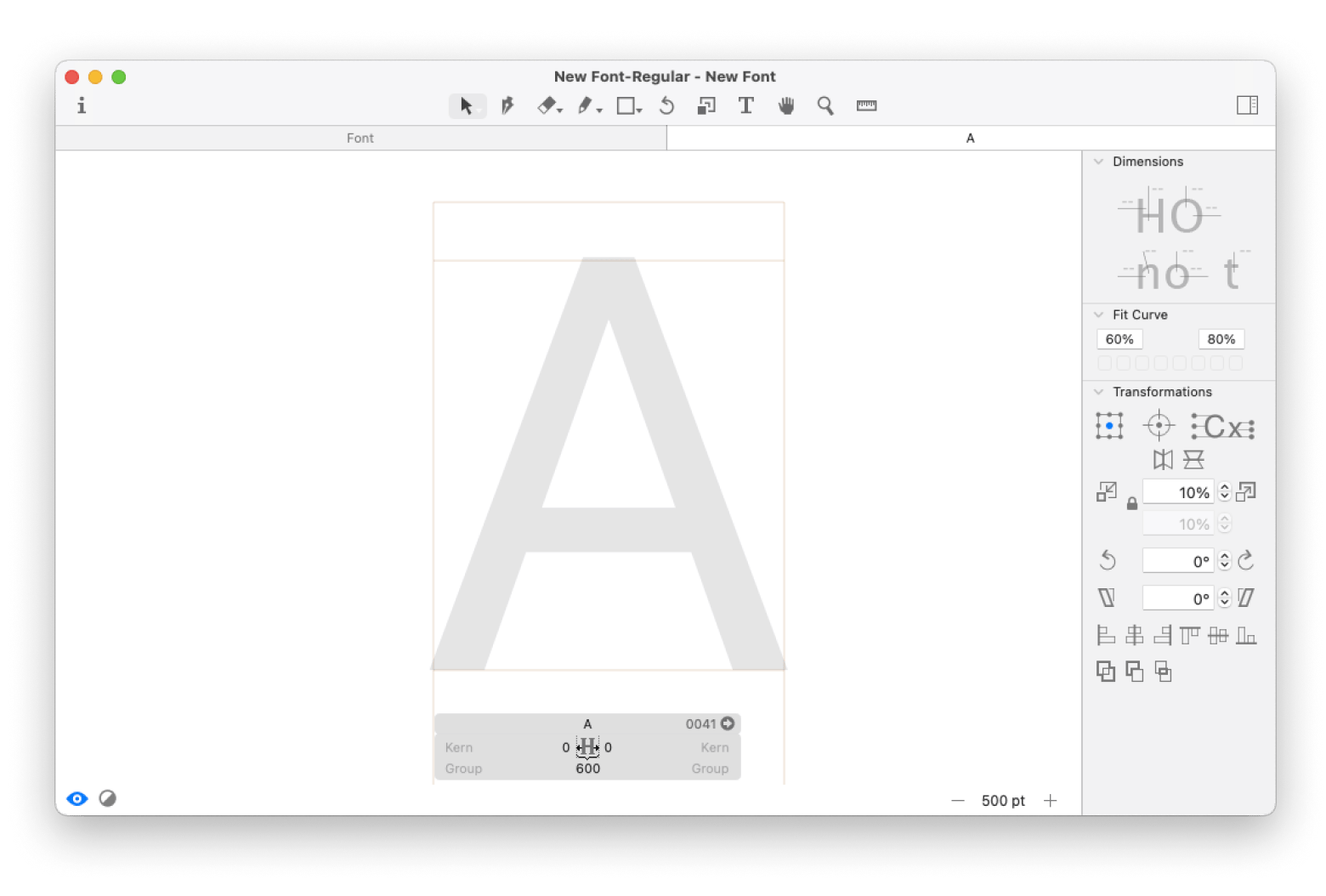This screenshot has height=896, width=1326.
Task: Click the Rotate tool in toolbar
Action: 667,105
